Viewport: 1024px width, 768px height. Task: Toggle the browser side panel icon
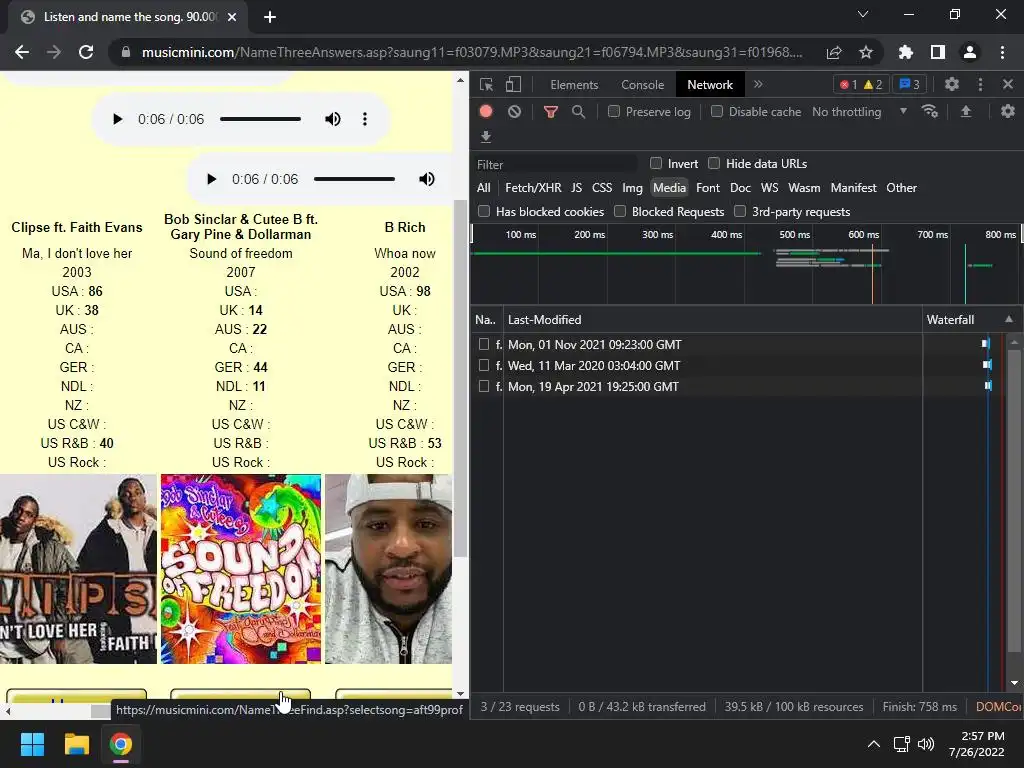(938, 52)
